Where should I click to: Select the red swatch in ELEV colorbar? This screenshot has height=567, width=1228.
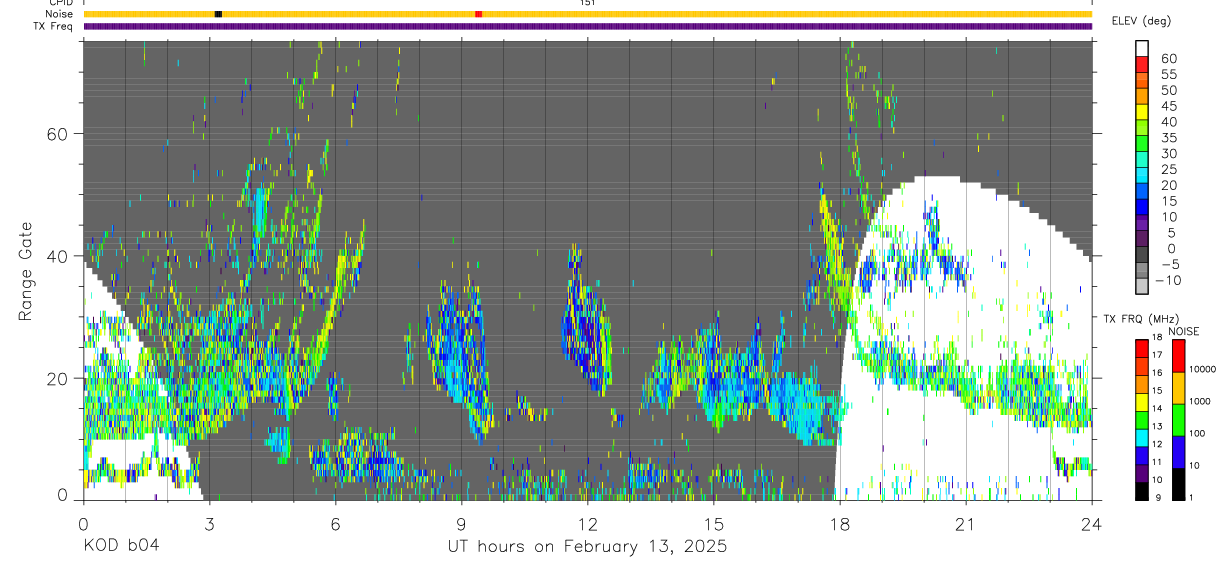[1142, 64]
